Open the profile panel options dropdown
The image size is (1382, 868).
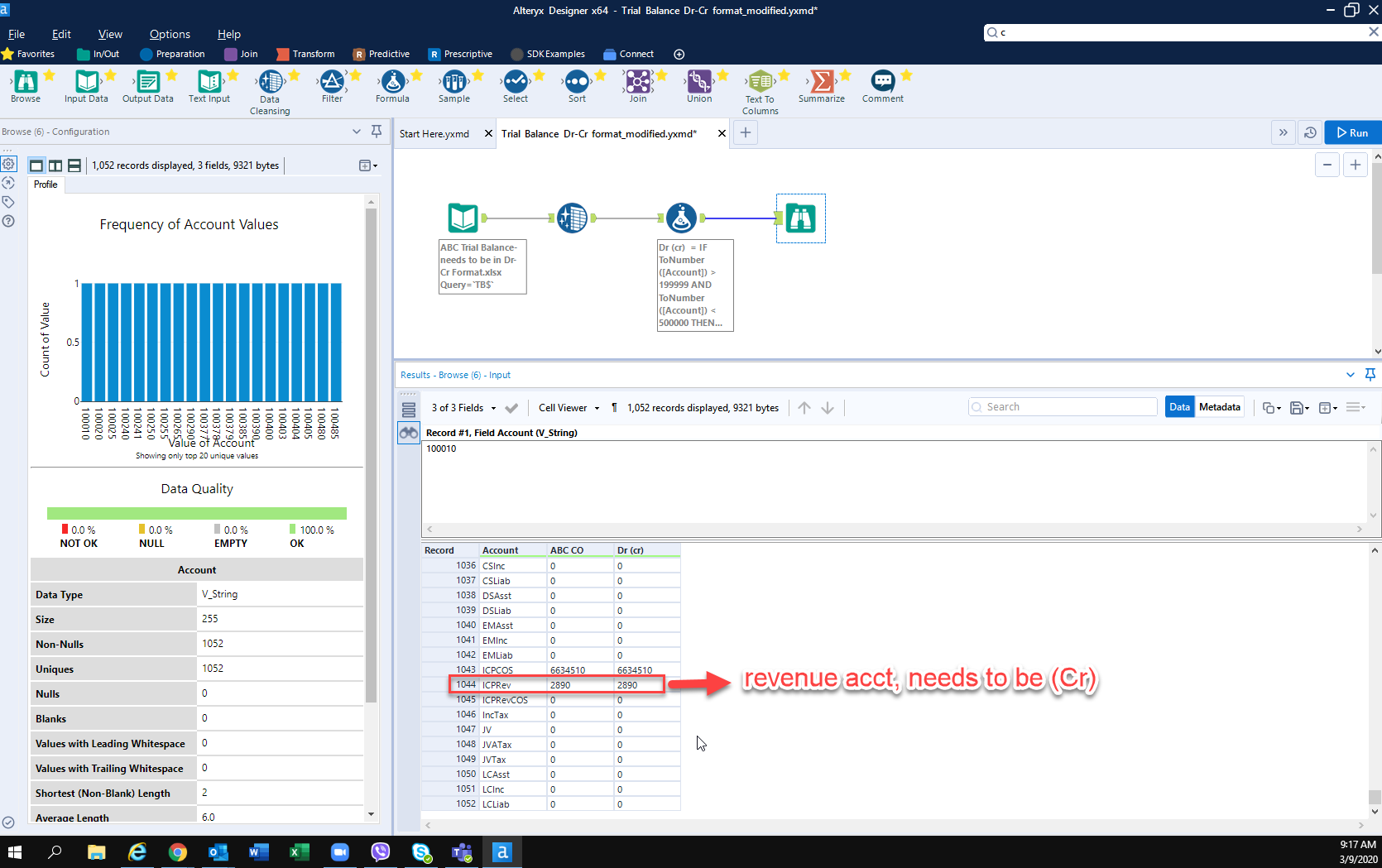point(368,165)
